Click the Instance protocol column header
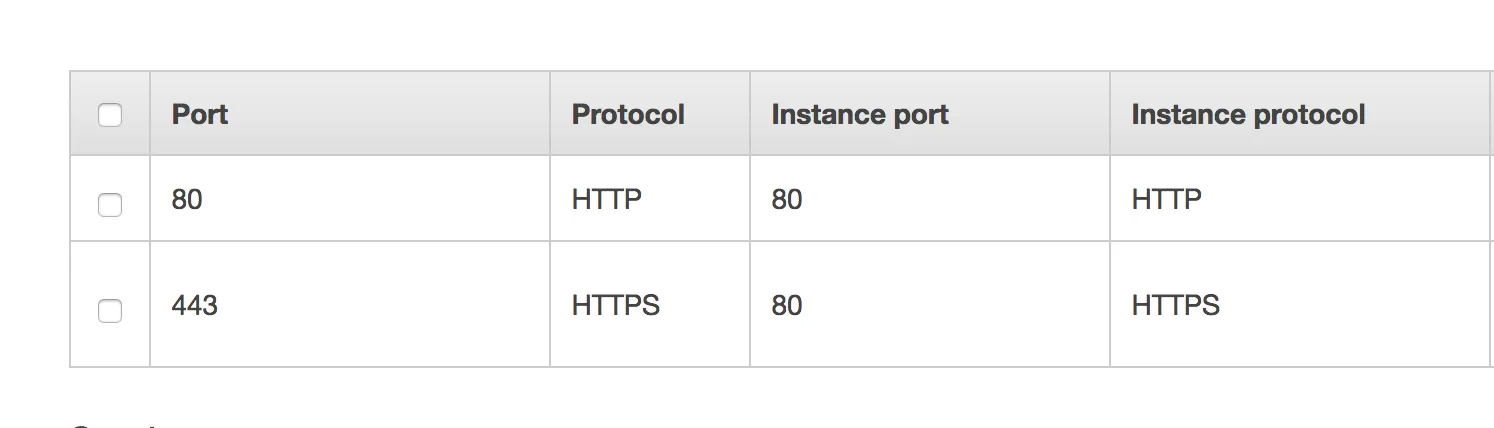Viewport: 1494px width, 428px height. coord(1248,115)
